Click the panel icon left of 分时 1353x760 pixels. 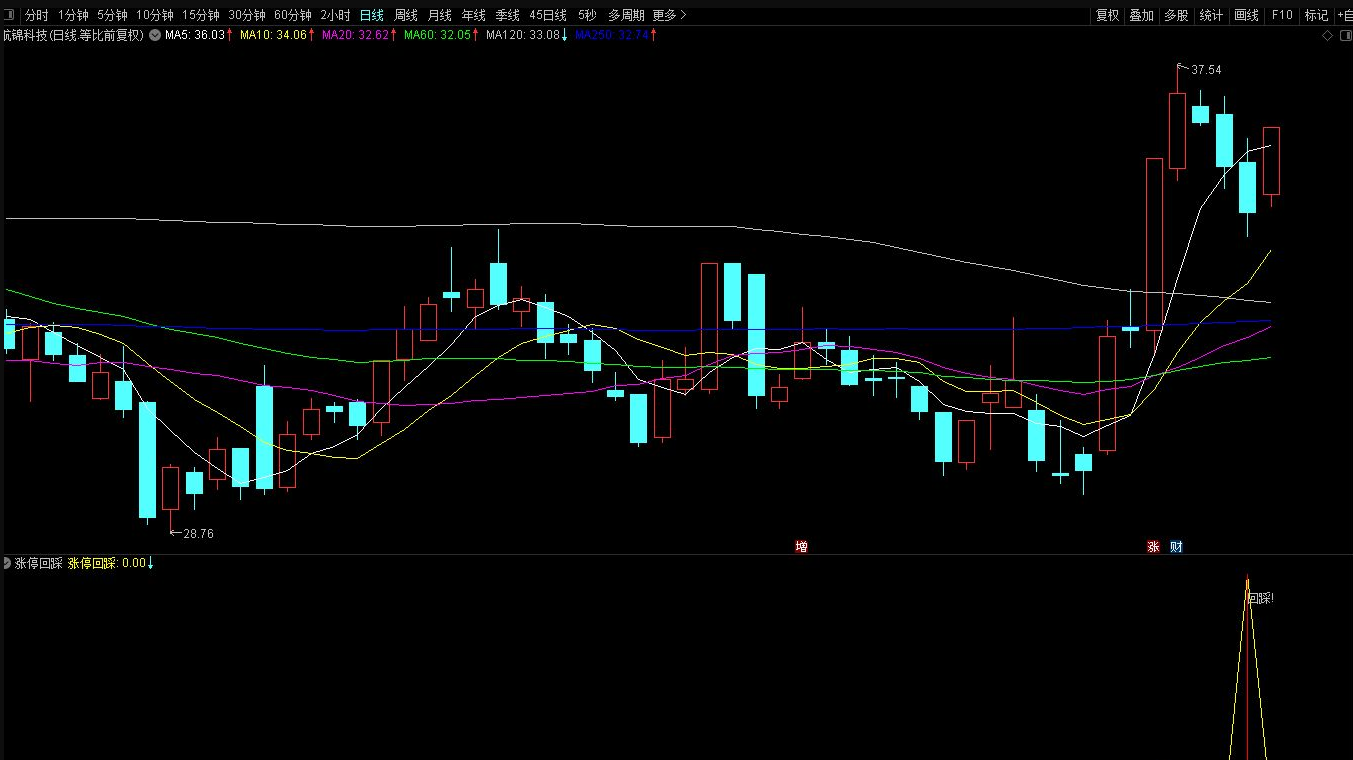(x=11, y=15)
